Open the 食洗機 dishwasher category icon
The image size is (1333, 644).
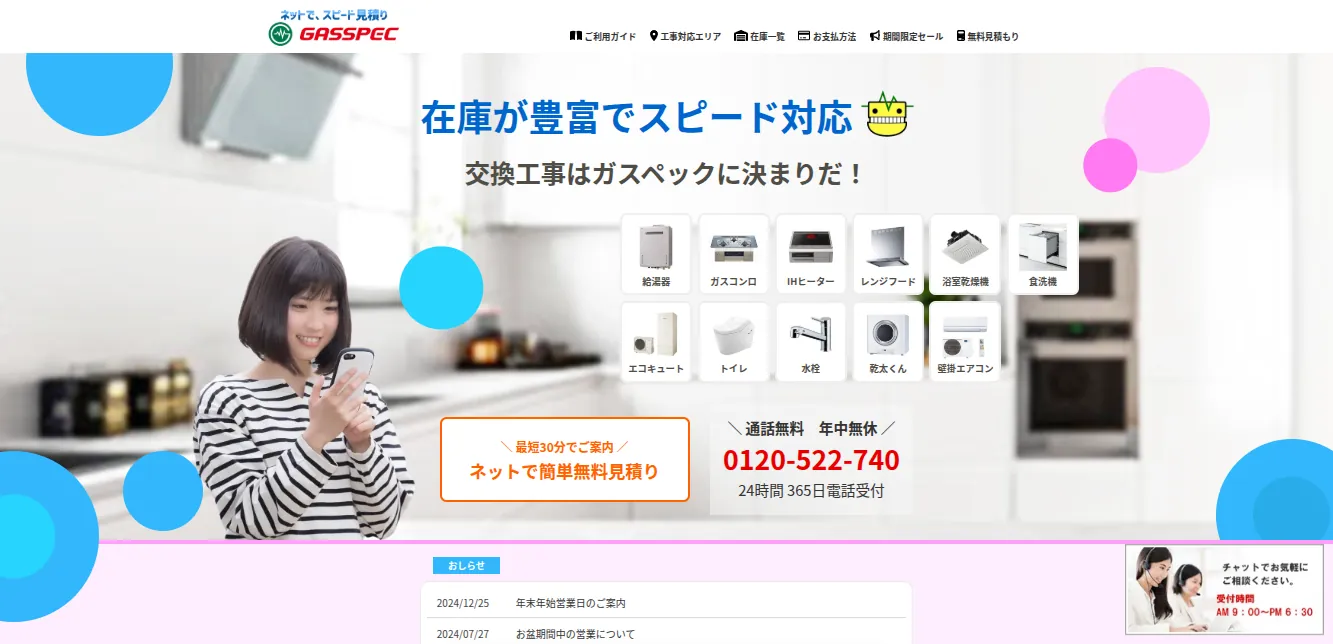click(x=1043, y=254)
